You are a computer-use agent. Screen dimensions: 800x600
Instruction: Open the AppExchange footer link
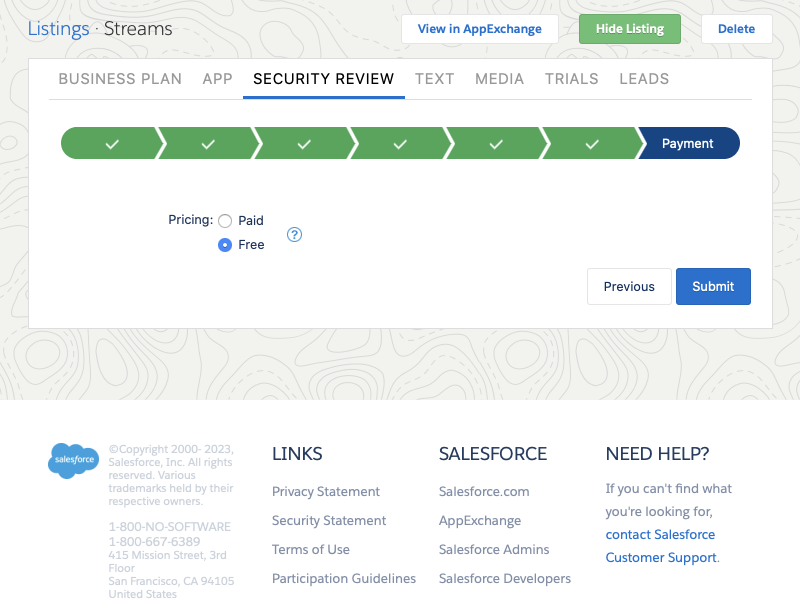(x=480, y=520)
